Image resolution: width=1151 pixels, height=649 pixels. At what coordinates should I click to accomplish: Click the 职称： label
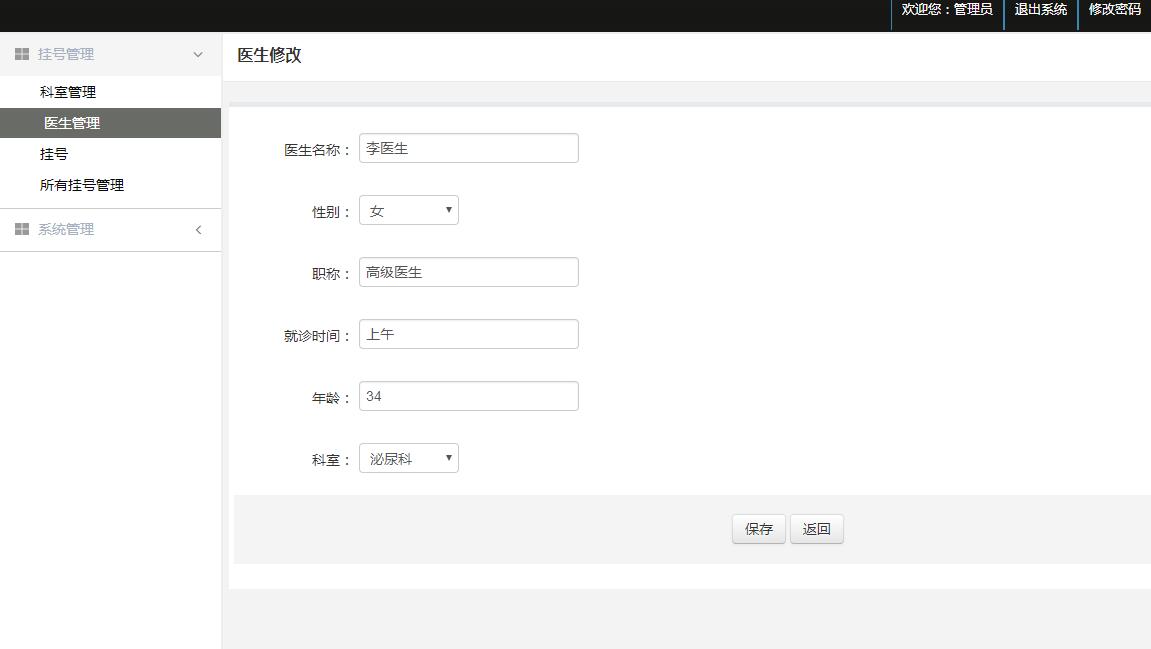[332, 274]
